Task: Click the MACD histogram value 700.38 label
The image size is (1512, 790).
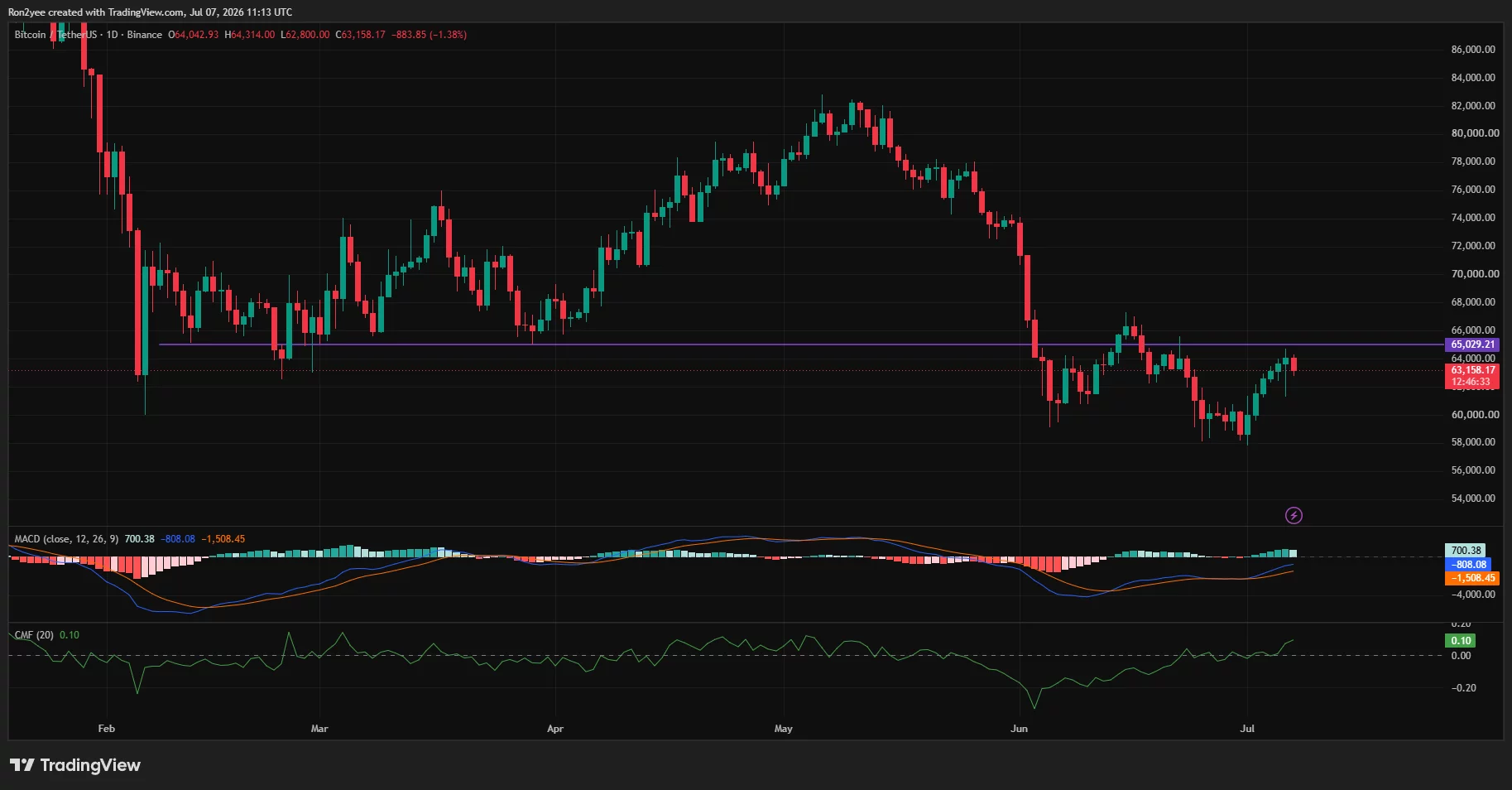Action: click(x=1466, y=550)
